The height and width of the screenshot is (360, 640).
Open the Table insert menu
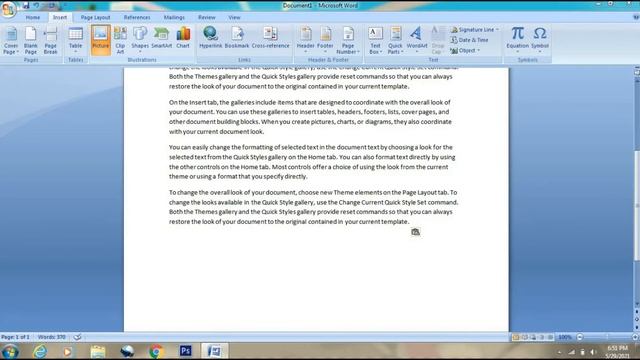(x=76, y=40)
